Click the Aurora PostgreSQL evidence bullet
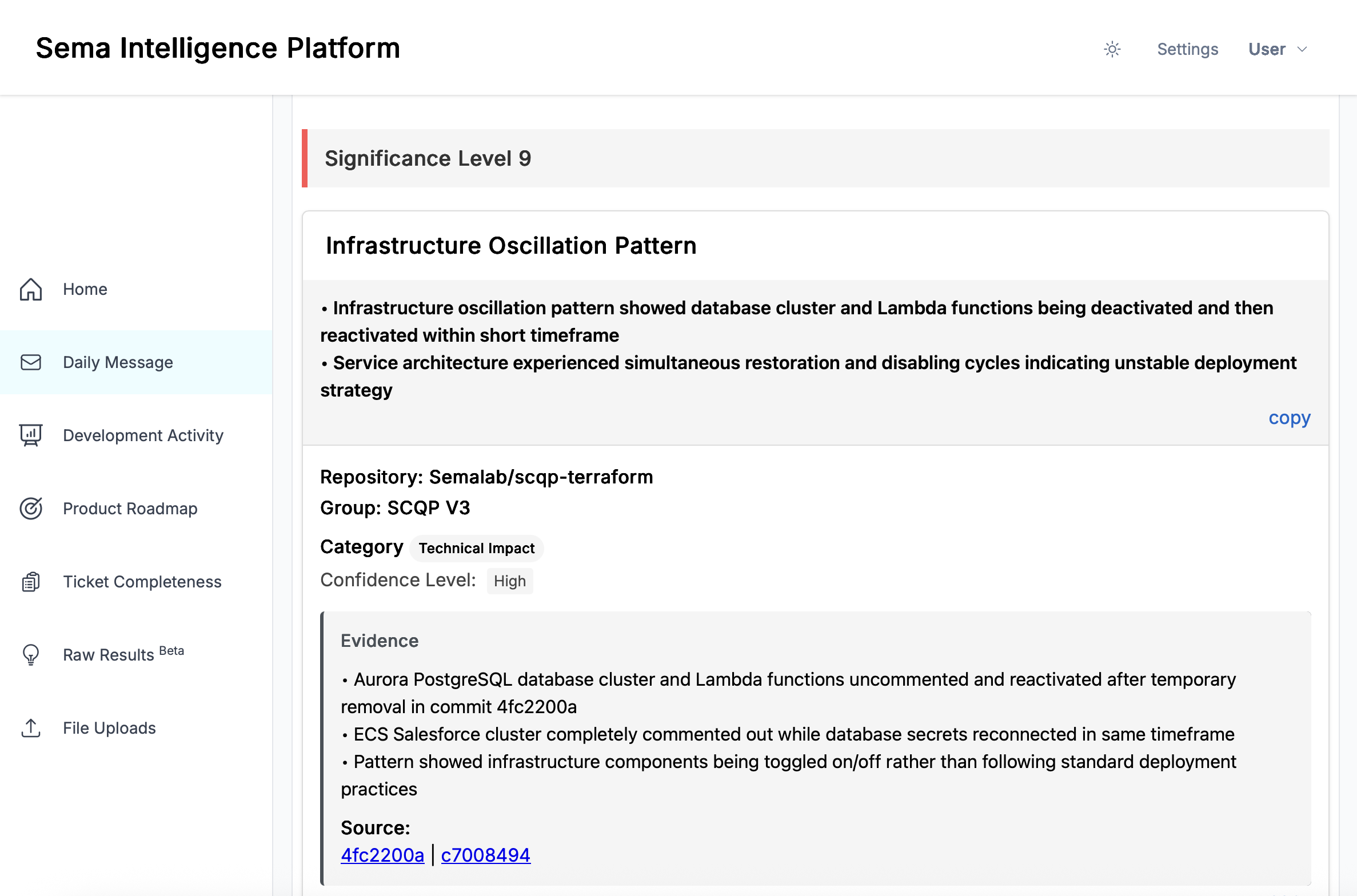The width and height of the screenshot is (1357, 896). coord(789,693)
